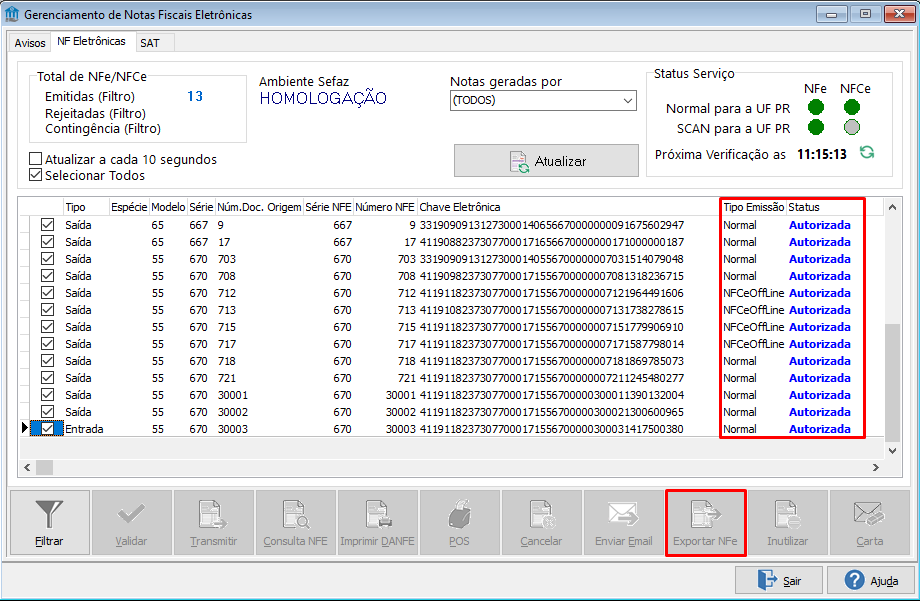Uncheck the Selecionar Todos checkbox

point(36,175)
